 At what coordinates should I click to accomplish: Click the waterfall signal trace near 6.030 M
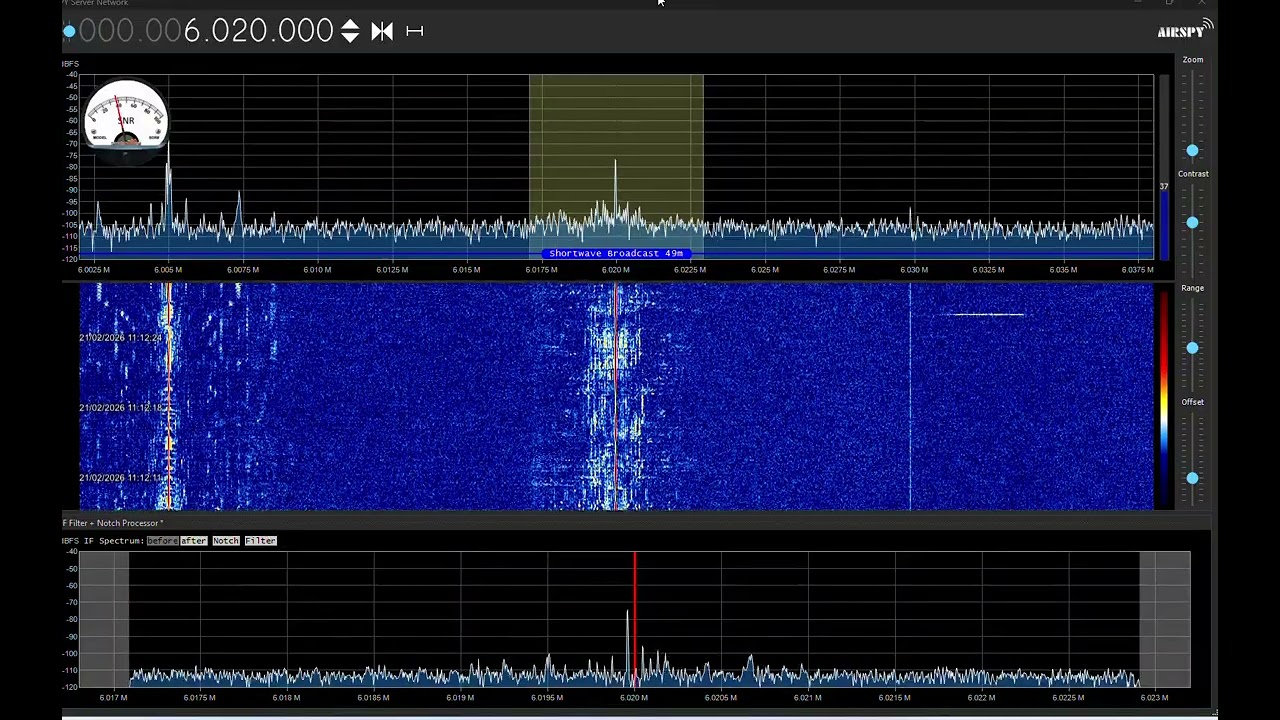tap(910, 396)
